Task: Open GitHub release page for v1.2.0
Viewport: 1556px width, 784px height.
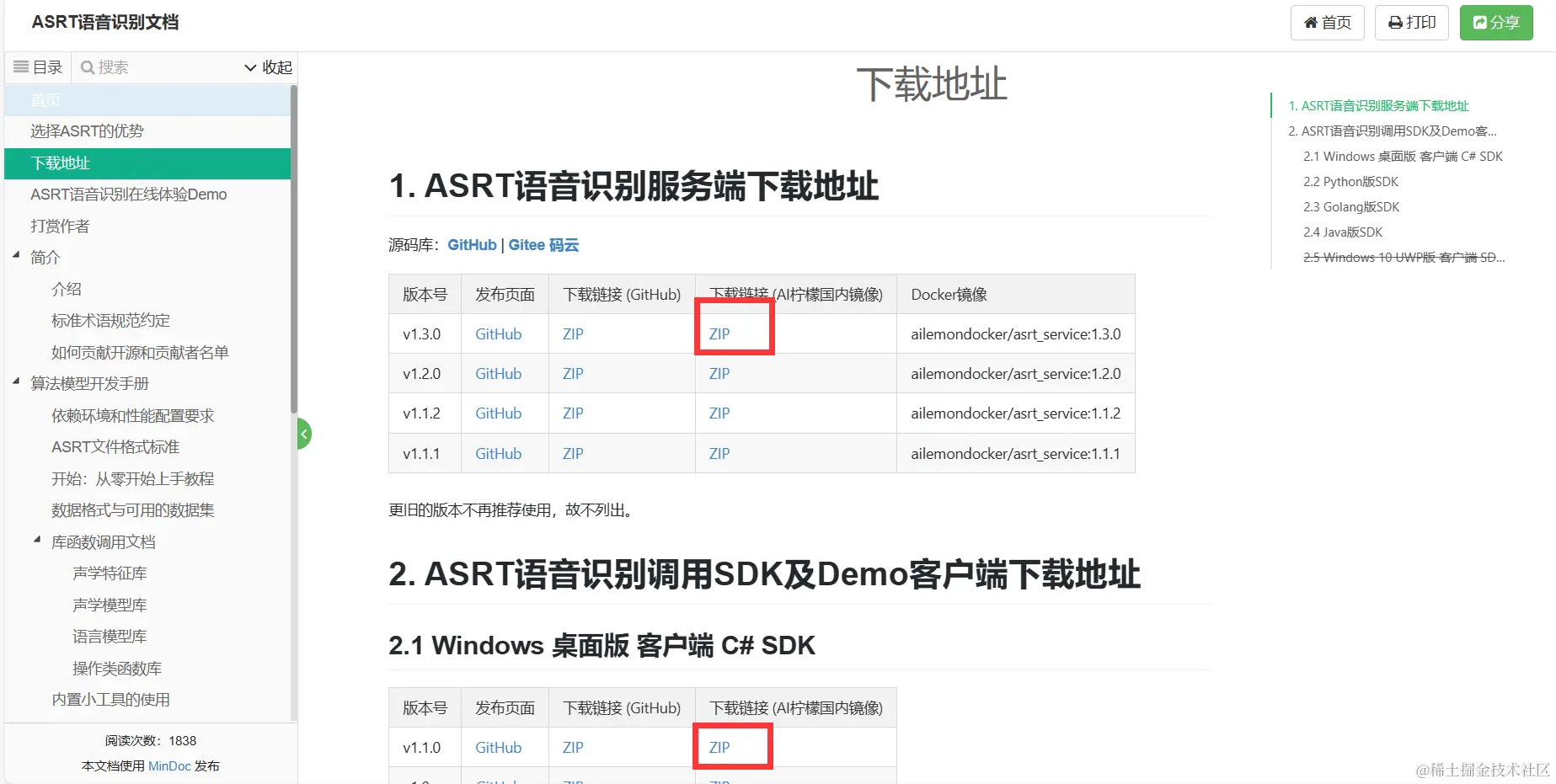Action: tap(499, 374)
